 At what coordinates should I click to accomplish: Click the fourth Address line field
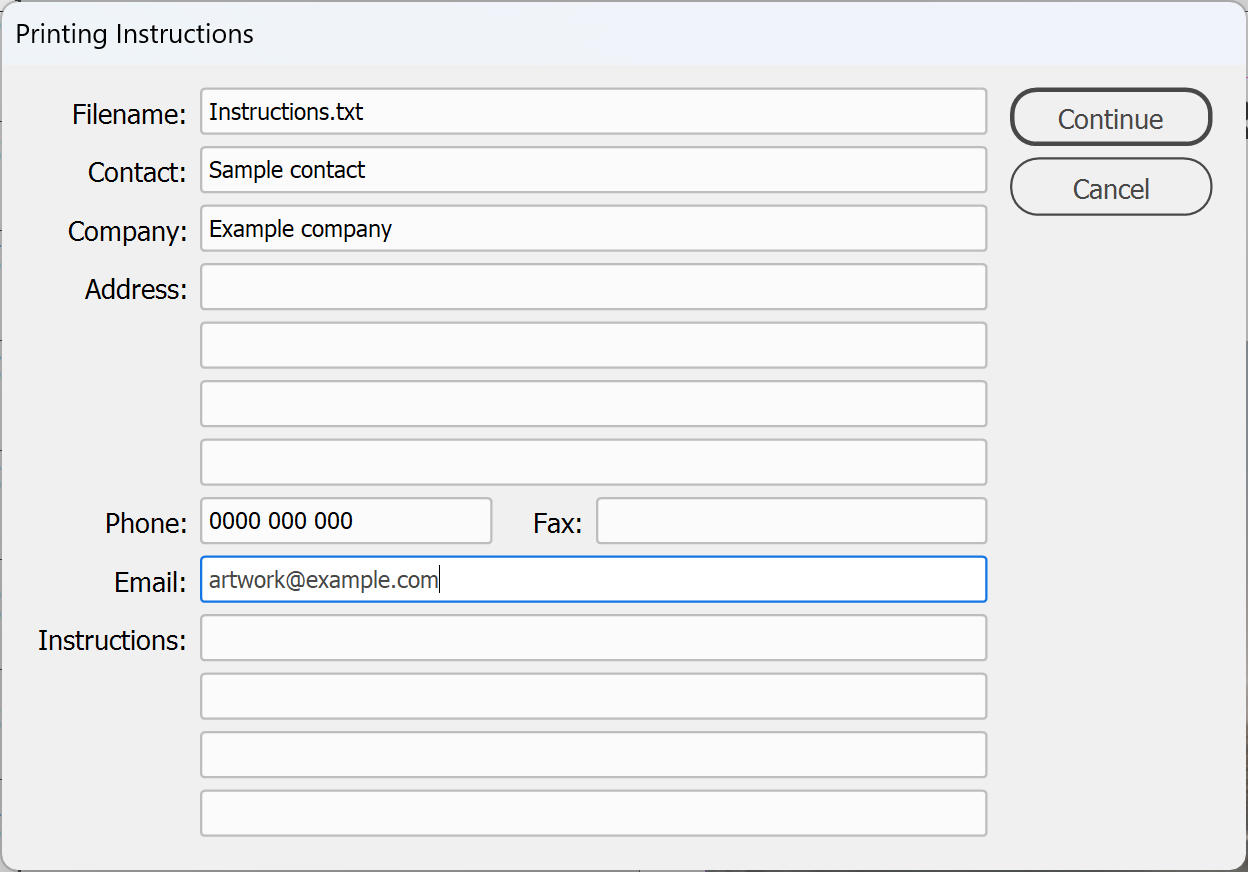coord(594,462)
